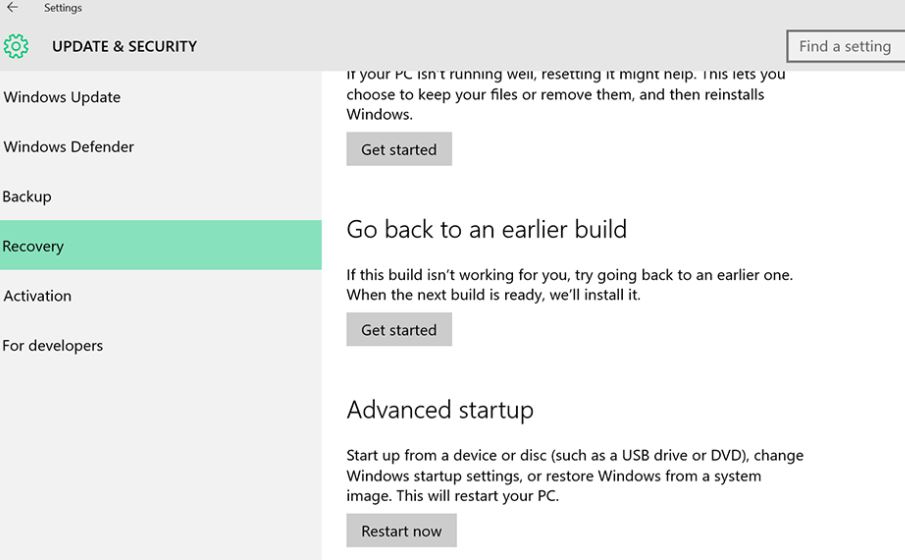Focus the Find a setting search box
905x560 pixels.
coord(846,46)
